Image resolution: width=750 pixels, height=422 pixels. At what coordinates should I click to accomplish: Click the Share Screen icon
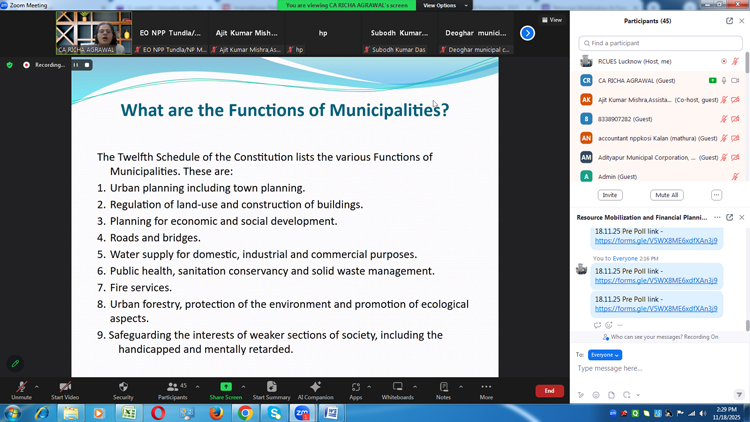point(226,389)
